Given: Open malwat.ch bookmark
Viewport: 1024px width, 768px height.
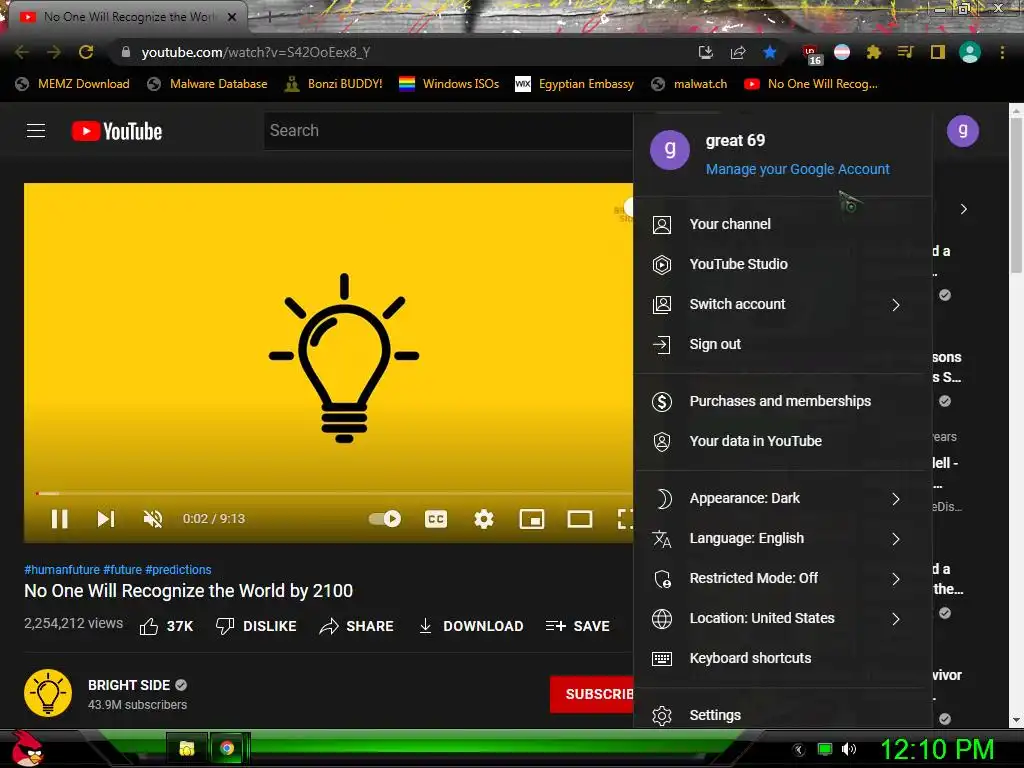Looking at the screenshot, I should [689, 84].
